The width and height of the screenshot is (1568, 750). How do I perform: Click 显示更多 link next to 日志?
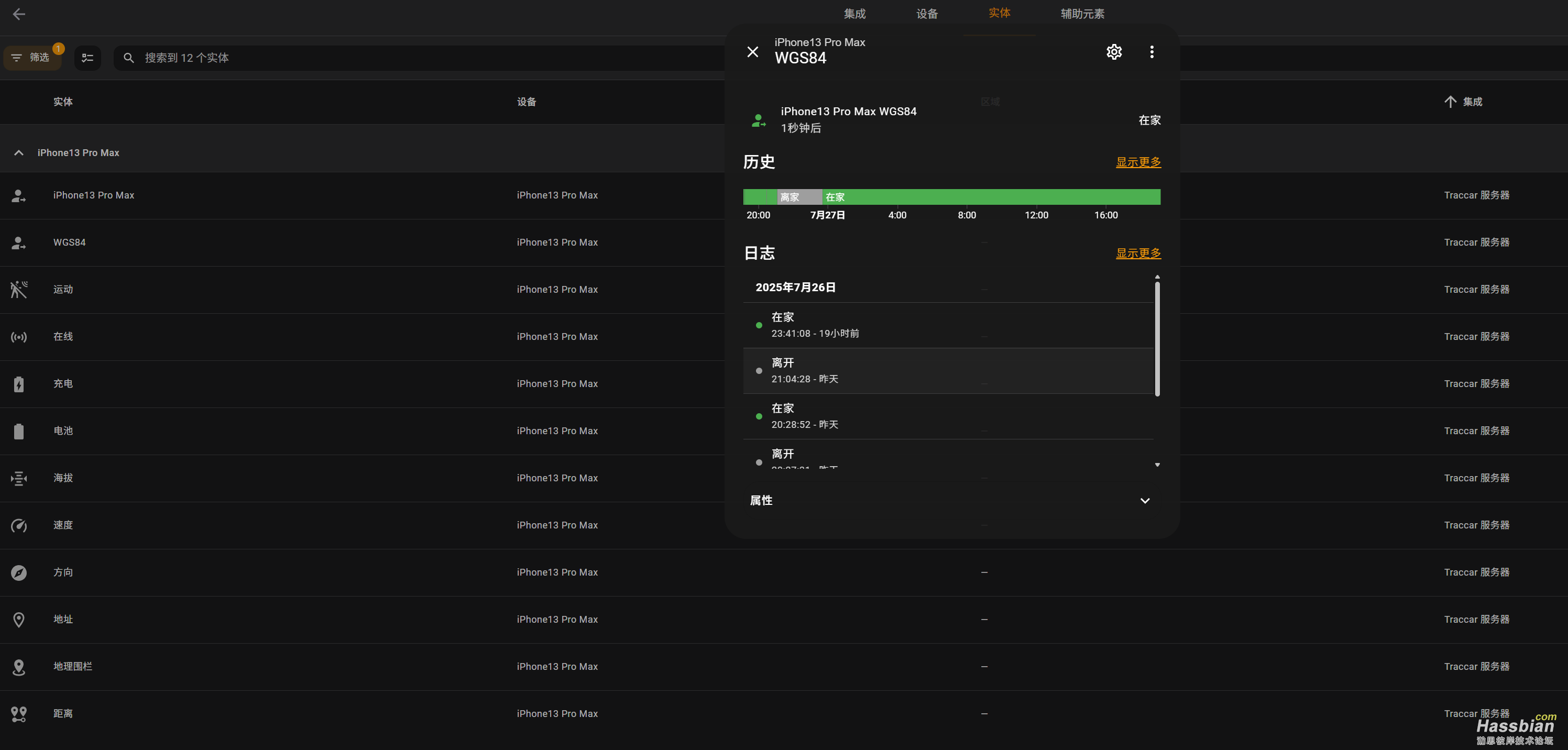click(x=1138, y=253)
